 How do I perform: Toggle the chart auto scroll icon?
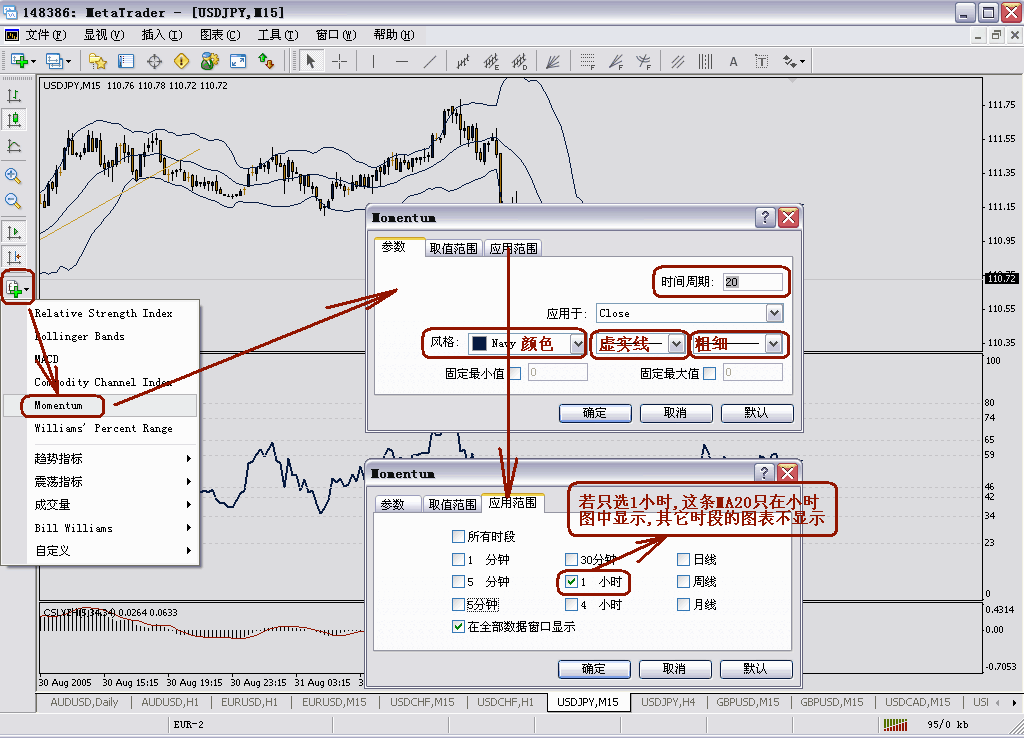[14, 232]
